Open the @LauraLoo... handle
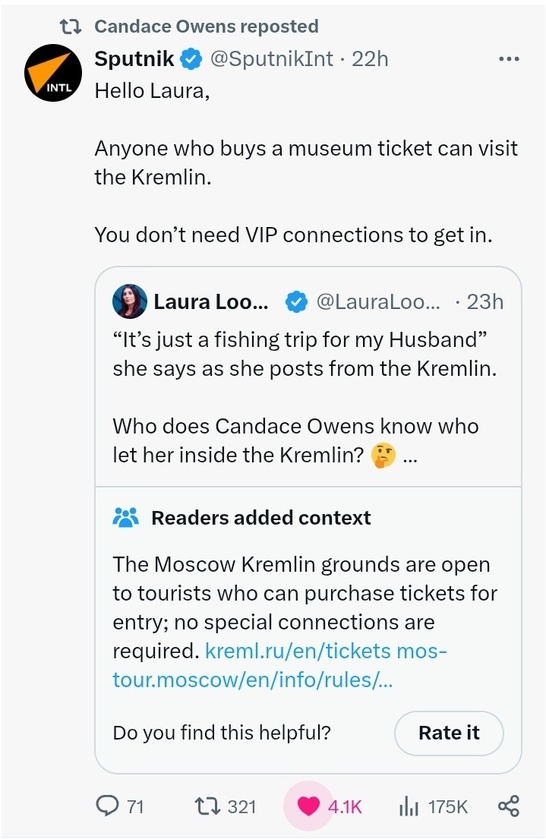 point(378,302)
